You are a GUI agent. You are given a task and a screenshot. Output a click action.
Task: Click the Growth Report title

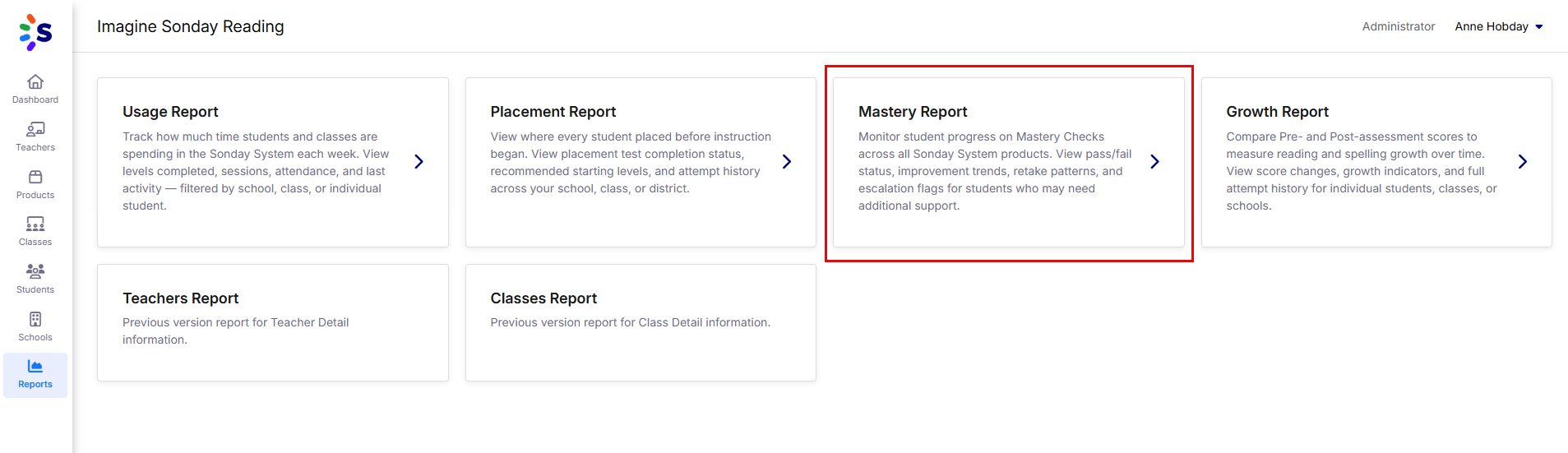(1277, 112)
